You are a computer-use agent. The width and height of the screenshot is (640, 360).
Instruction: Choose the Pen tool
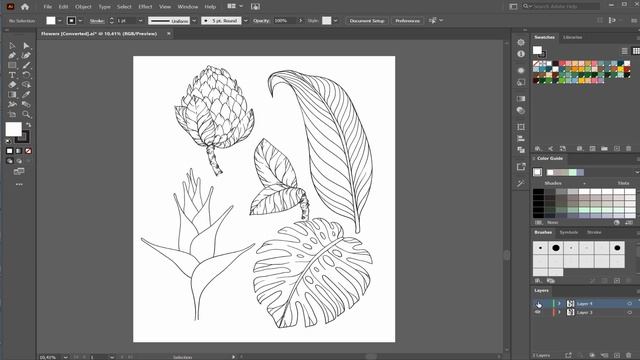[x=12, y=56]
